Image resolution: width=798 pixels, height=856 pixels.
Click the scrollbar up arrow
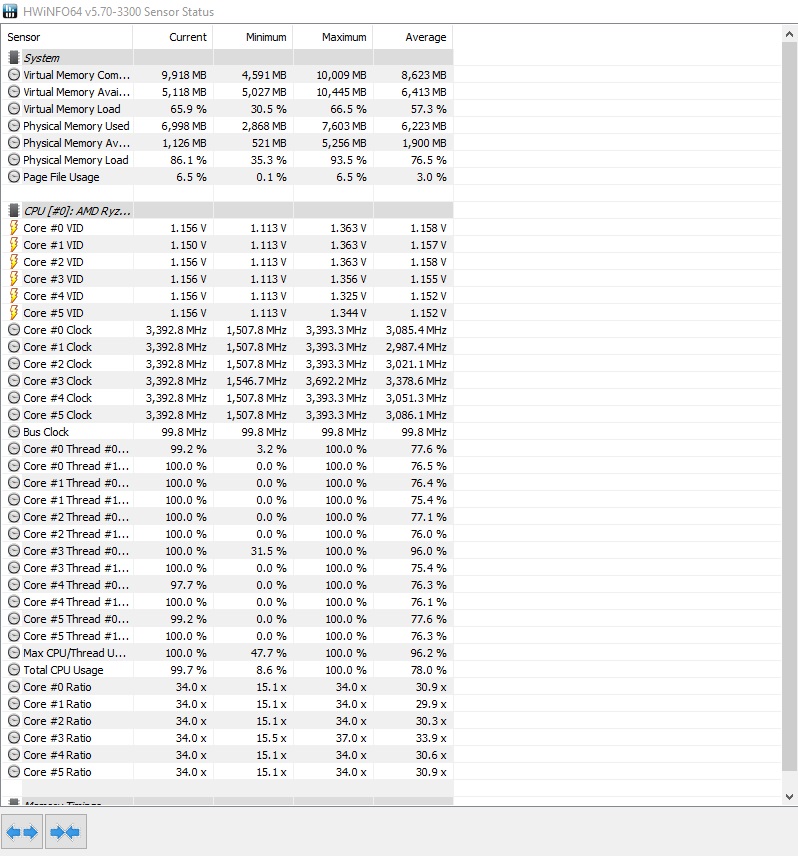coord(789,34)
